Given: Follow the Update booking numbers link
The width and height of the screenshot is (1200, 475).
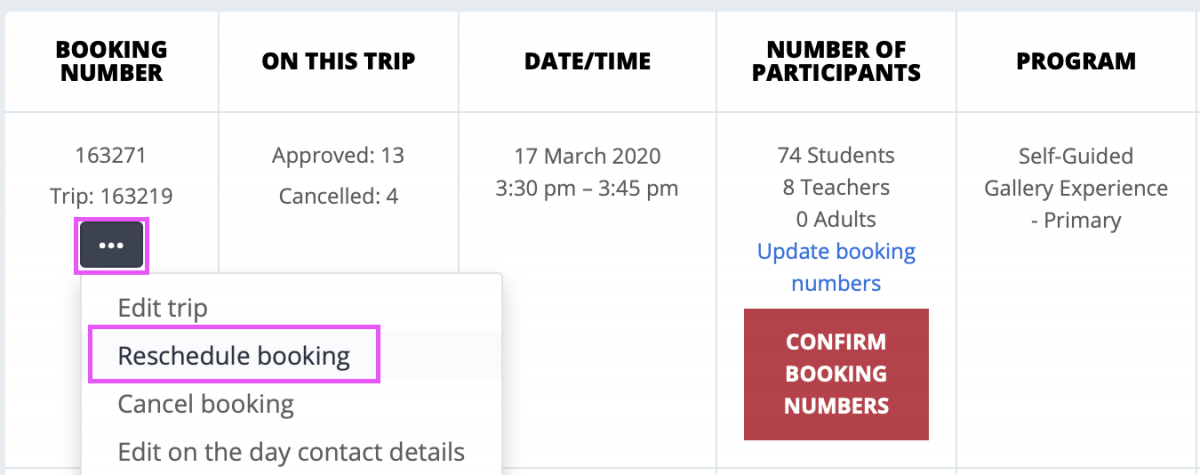Looking at the screenshot, I should 836,267.
